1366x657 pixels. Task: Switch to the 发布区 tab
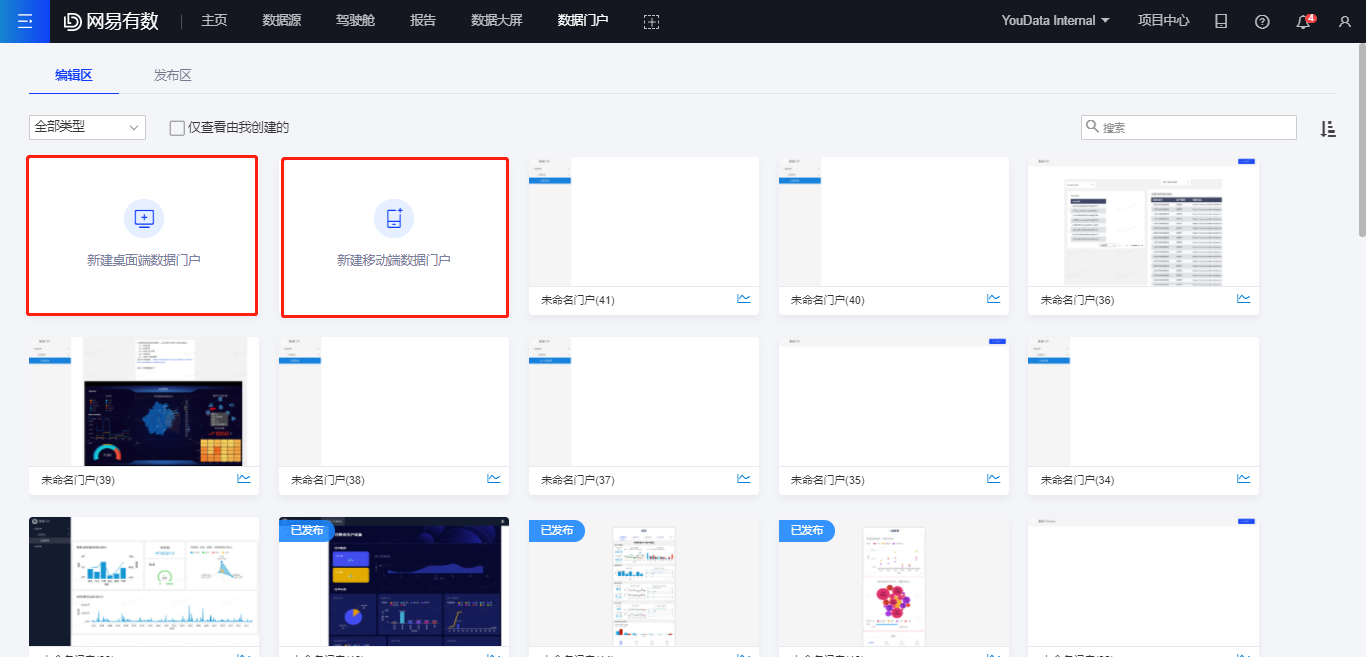pyautogui.click(x=172, y=75)
